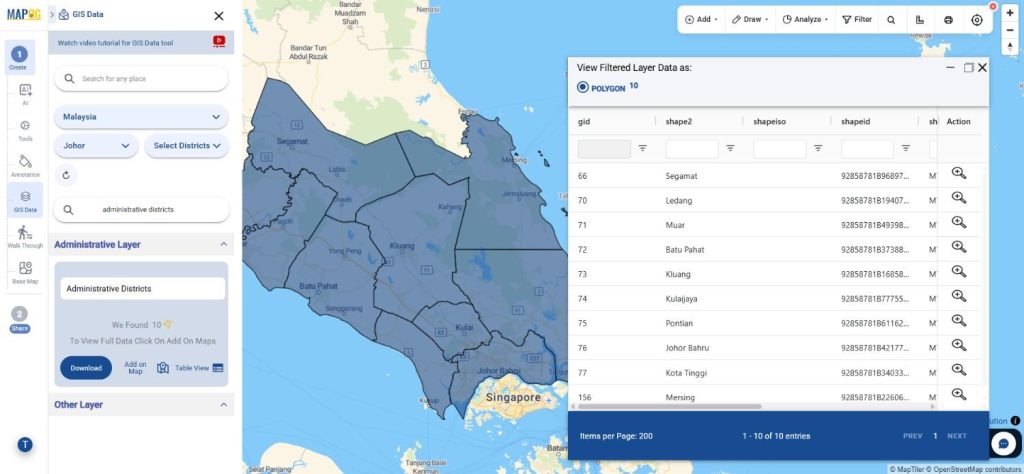Go to the NEXT page of entries
This screenshot has height=474, width=1024.
pos(957,436)
